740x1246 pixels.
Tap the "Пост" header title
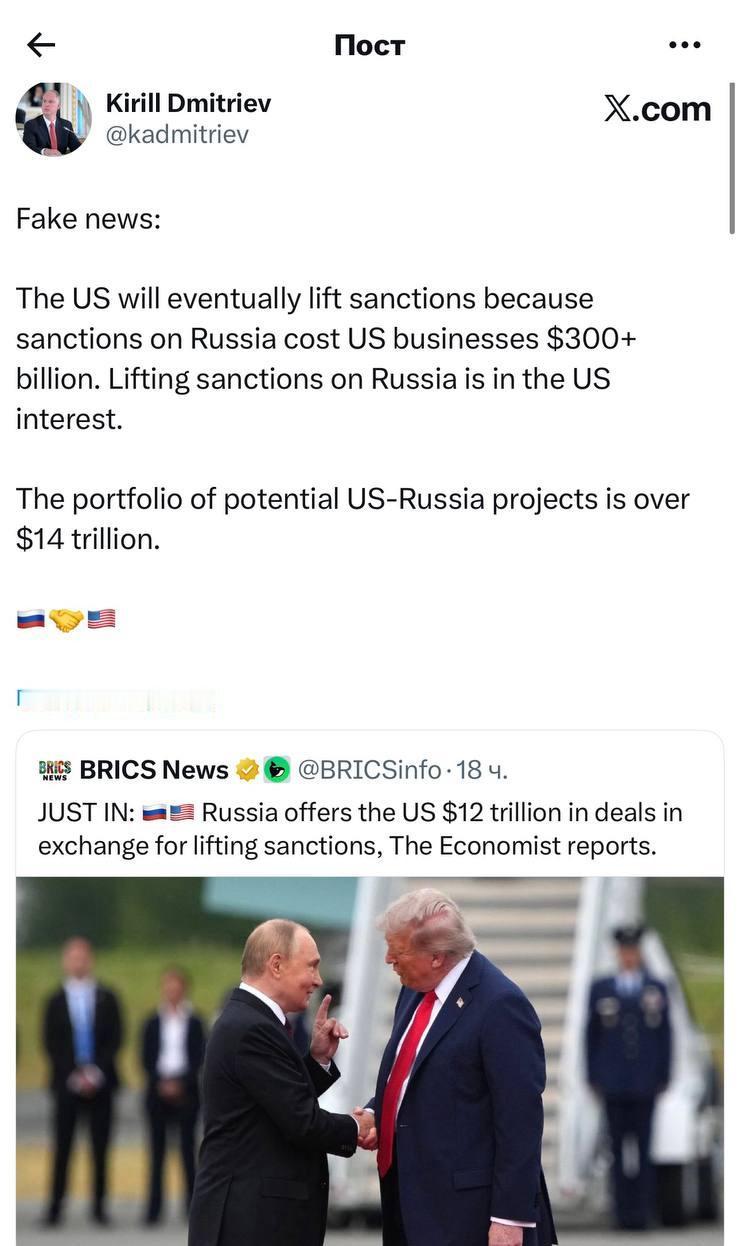pyautogui.click(x=369, y=45)
